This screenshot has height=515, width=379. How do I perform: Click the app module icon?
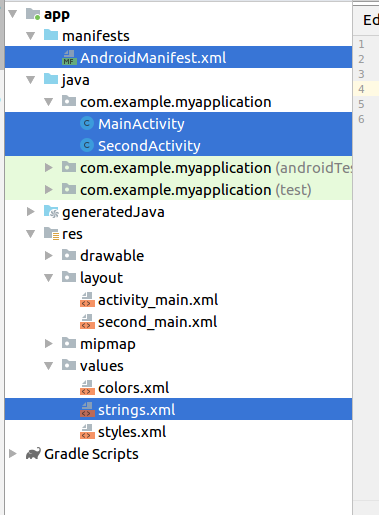pyautogui.click(x=33, y=14)
